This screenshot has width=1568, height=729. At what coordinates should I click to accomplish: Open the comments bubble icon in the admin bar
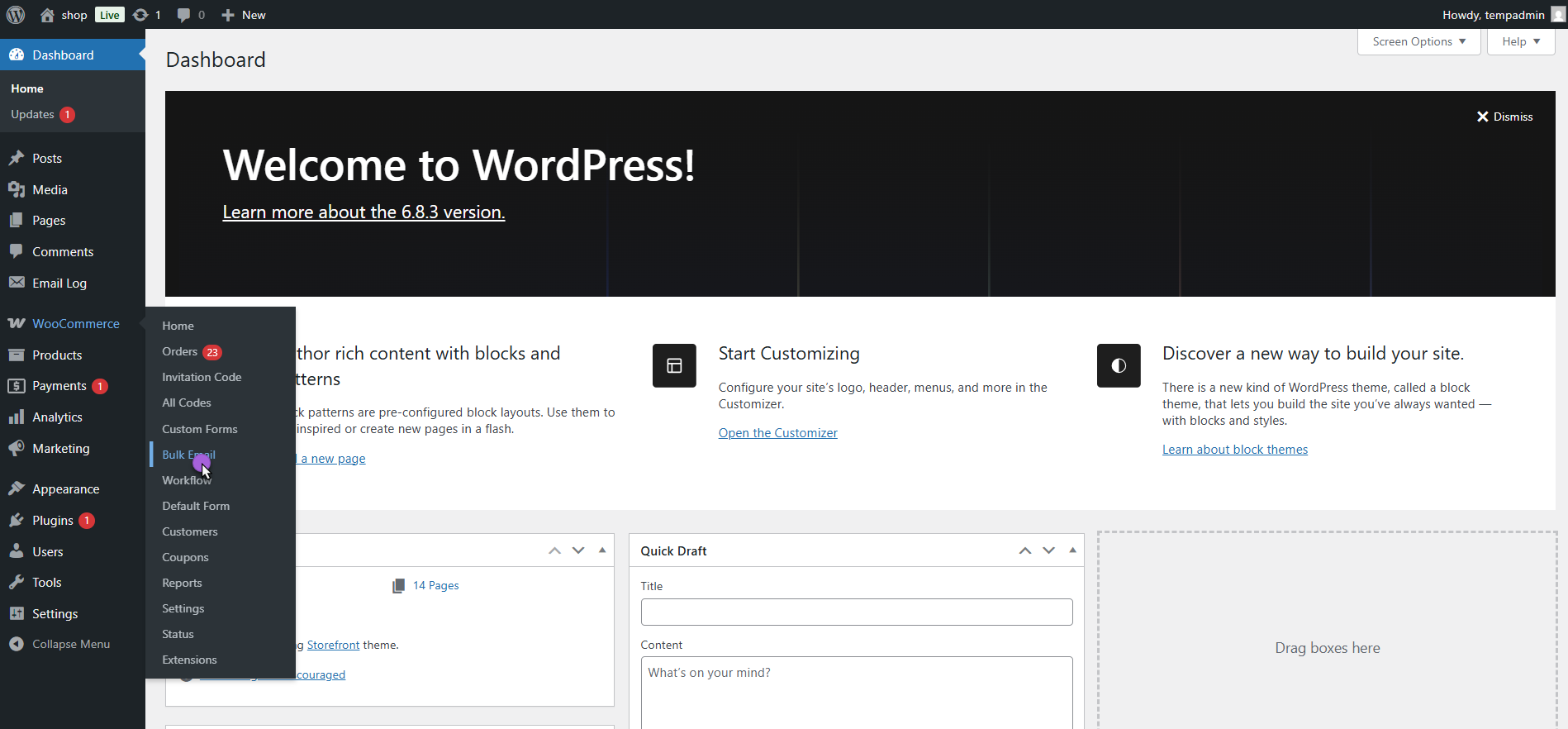tap(183, 15)
